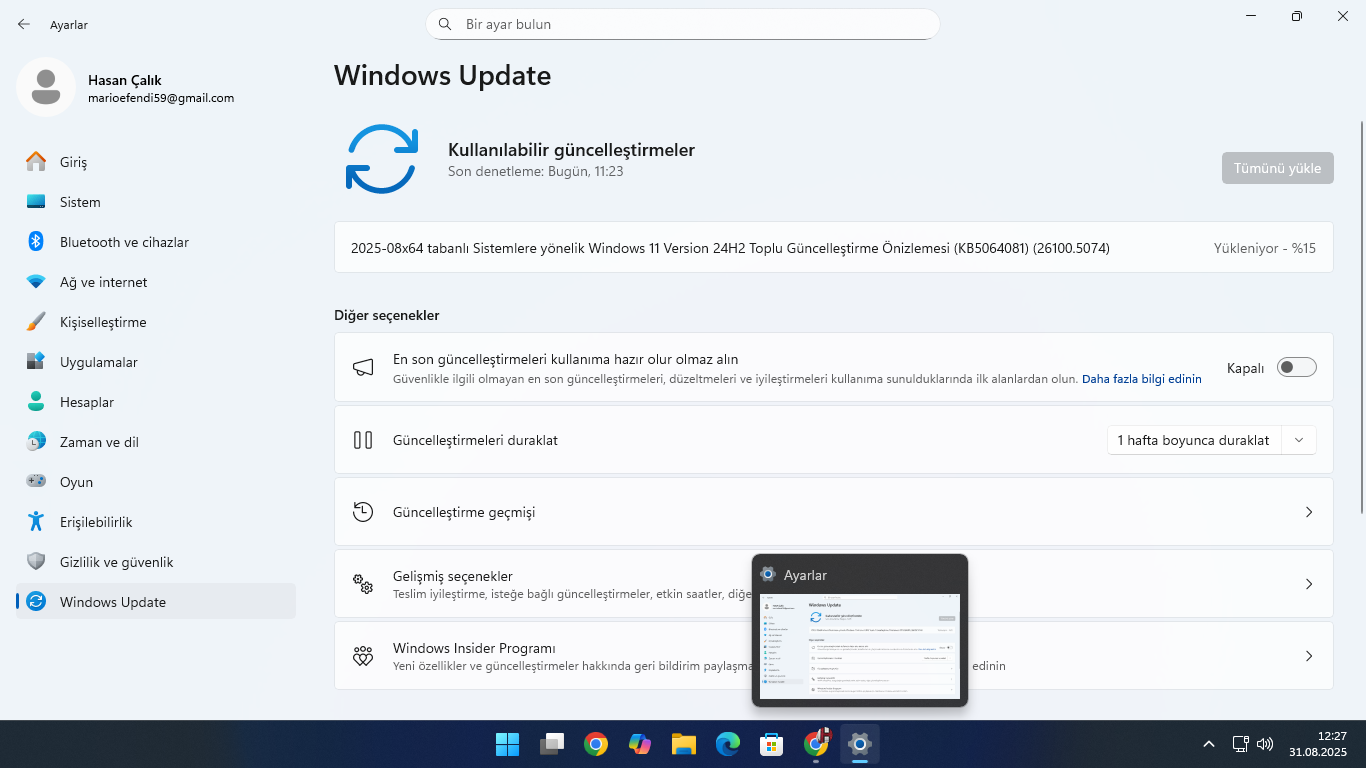
Task: Click the Sistem monitor icon
Action: [36, 202]
